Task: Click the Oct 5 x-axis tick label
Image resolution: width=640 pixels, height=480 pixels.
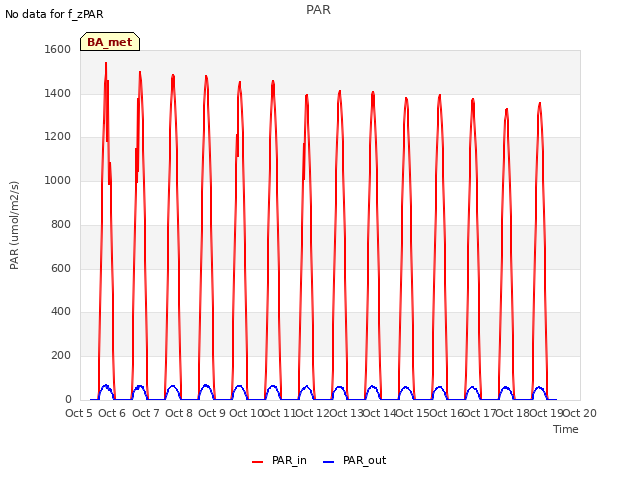Action: pyautogui.click(x=79, y=413)
